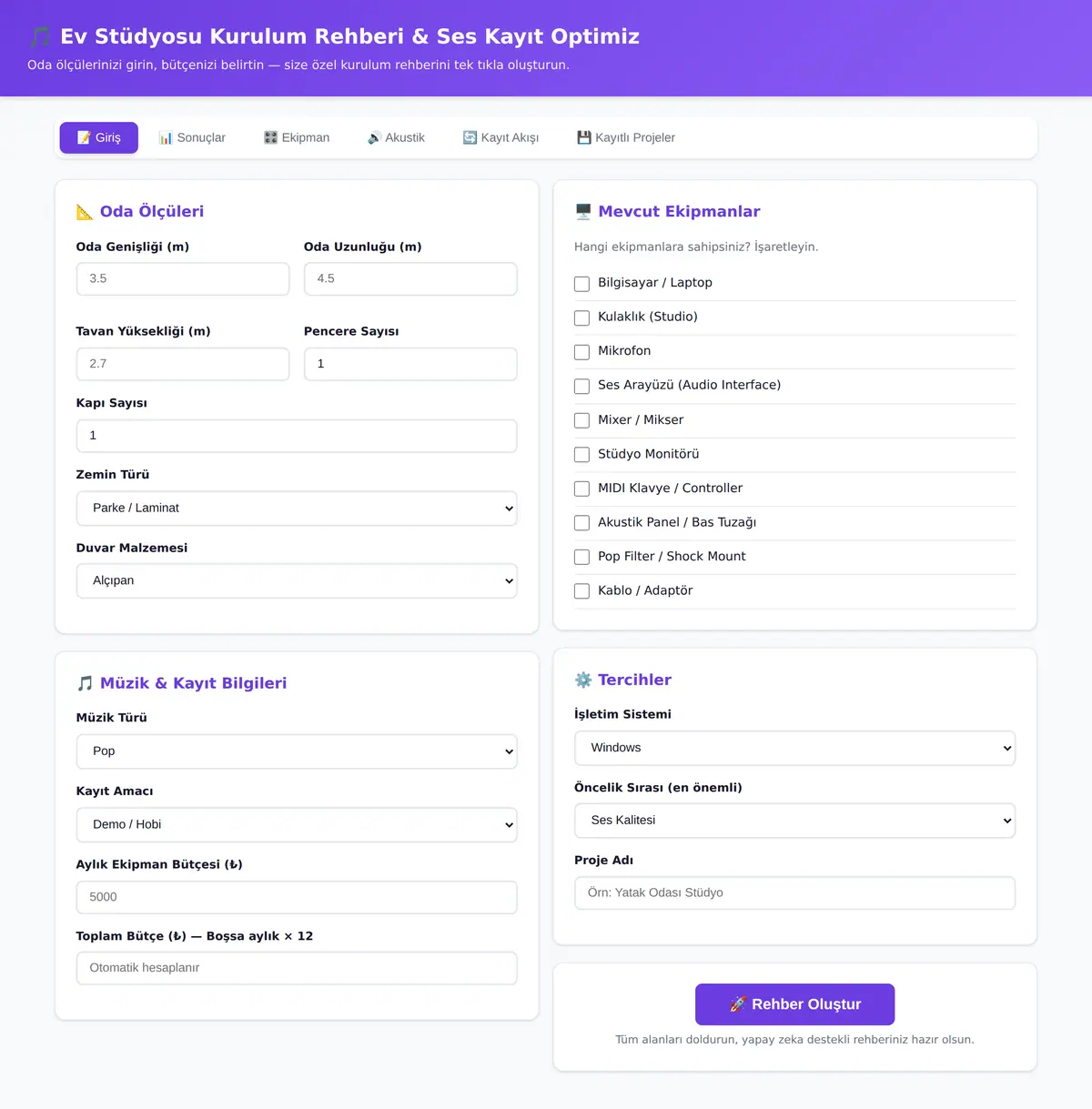Check the Bilgisayar / Laptop checkbox
Viewport: 1092px width, 1109px height.
click(582, 284)
